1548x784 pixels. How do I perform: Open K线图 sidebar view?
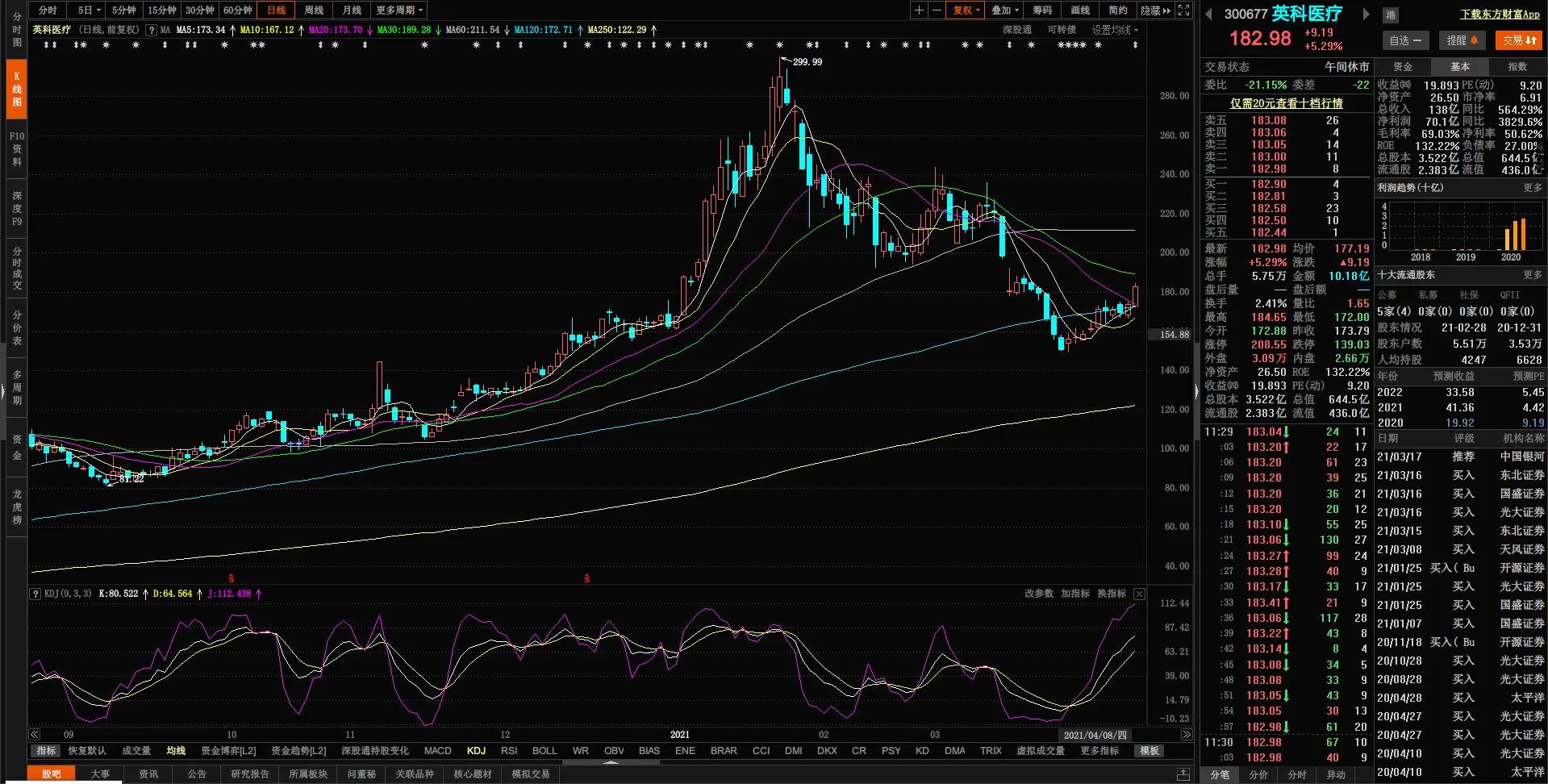coord(17,90)
